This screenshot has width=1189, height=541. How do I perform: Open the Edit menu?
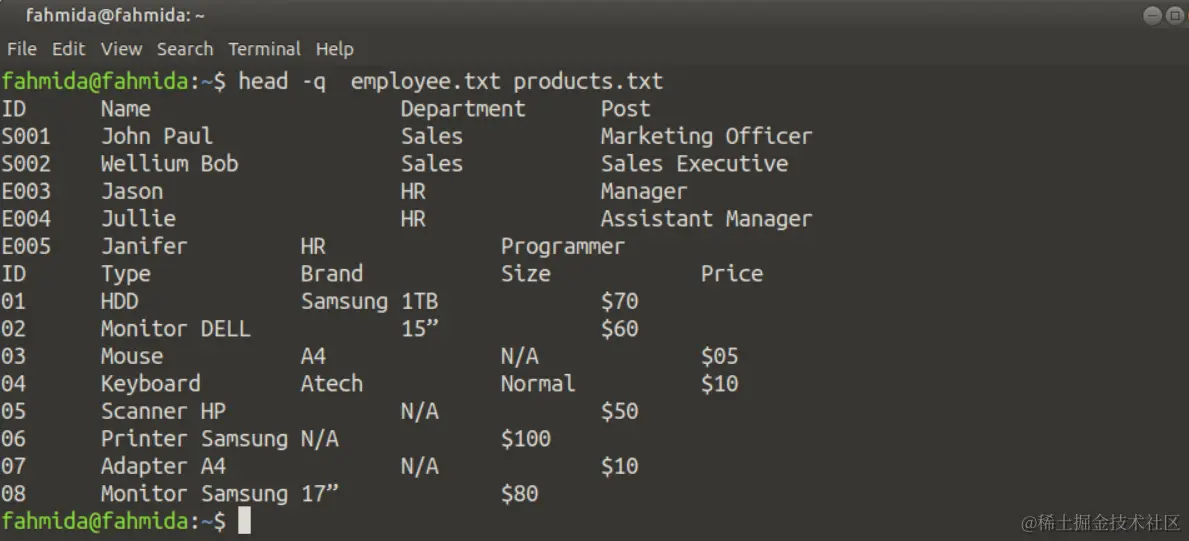click(x=68, y=49)
